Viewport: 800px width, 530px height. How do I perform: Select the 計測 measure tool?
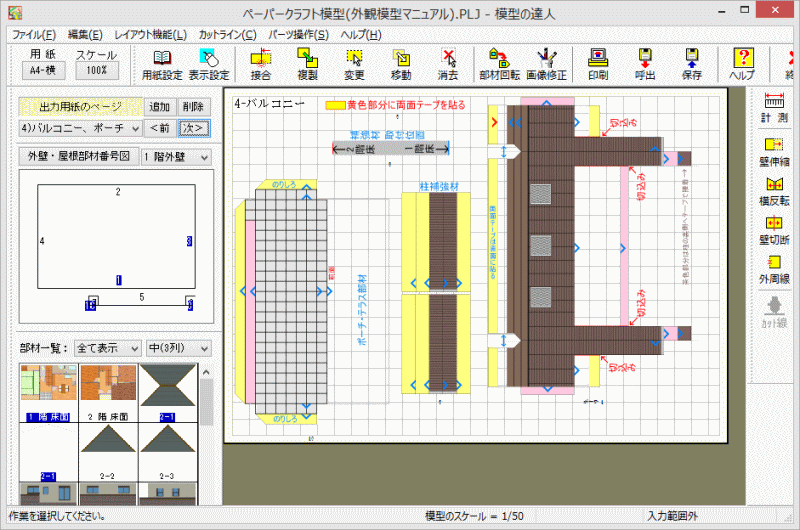coord(773,107)
